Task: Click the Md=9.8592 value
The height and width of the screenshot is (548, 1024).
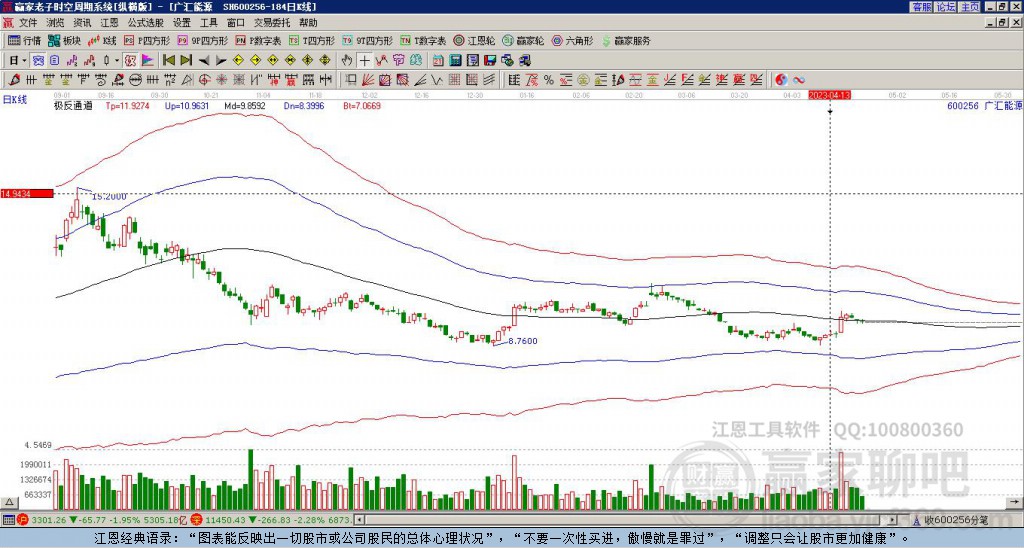Action: (x=245, y=106)
